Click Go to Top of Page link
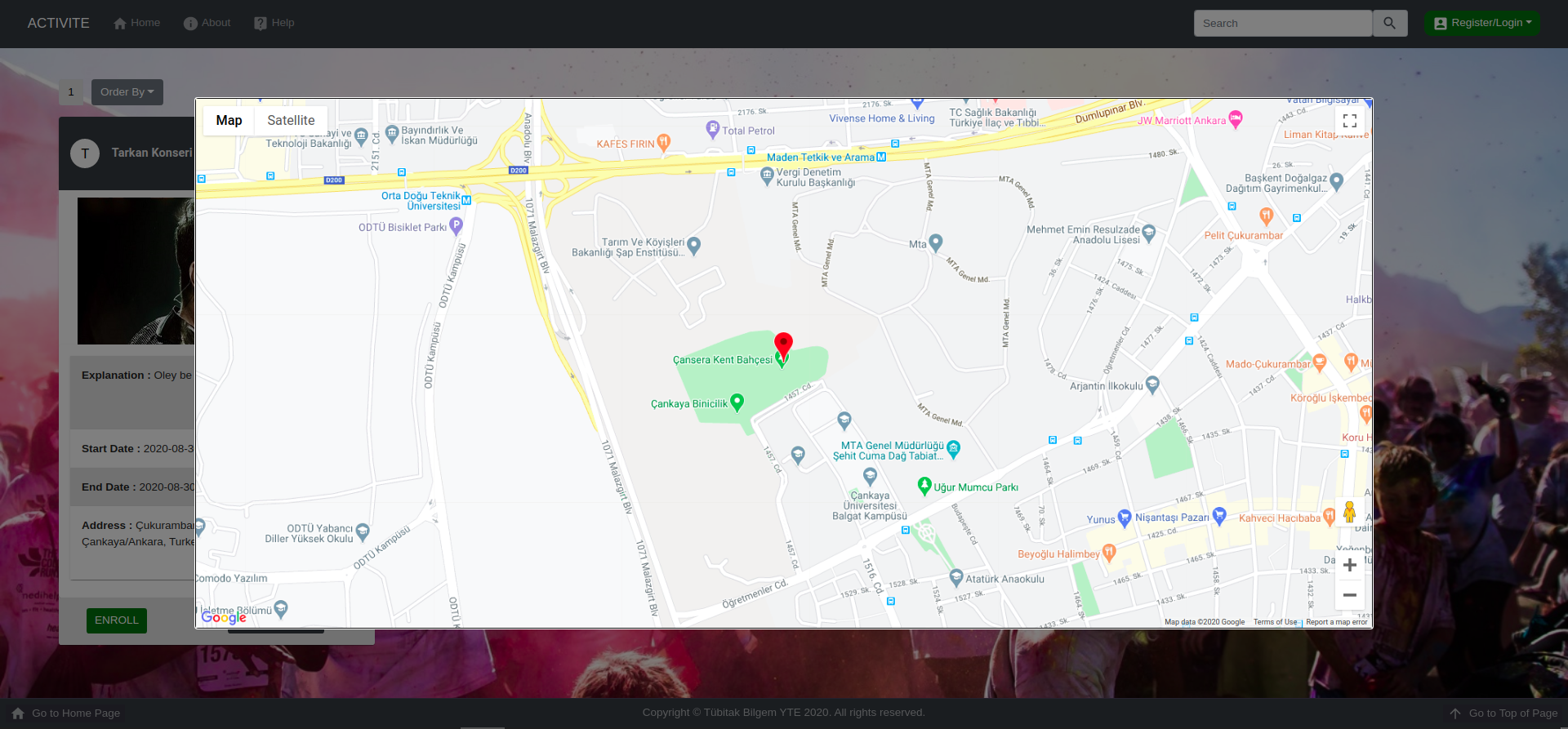This screenshot has height=729, width=1568. 1503,713
